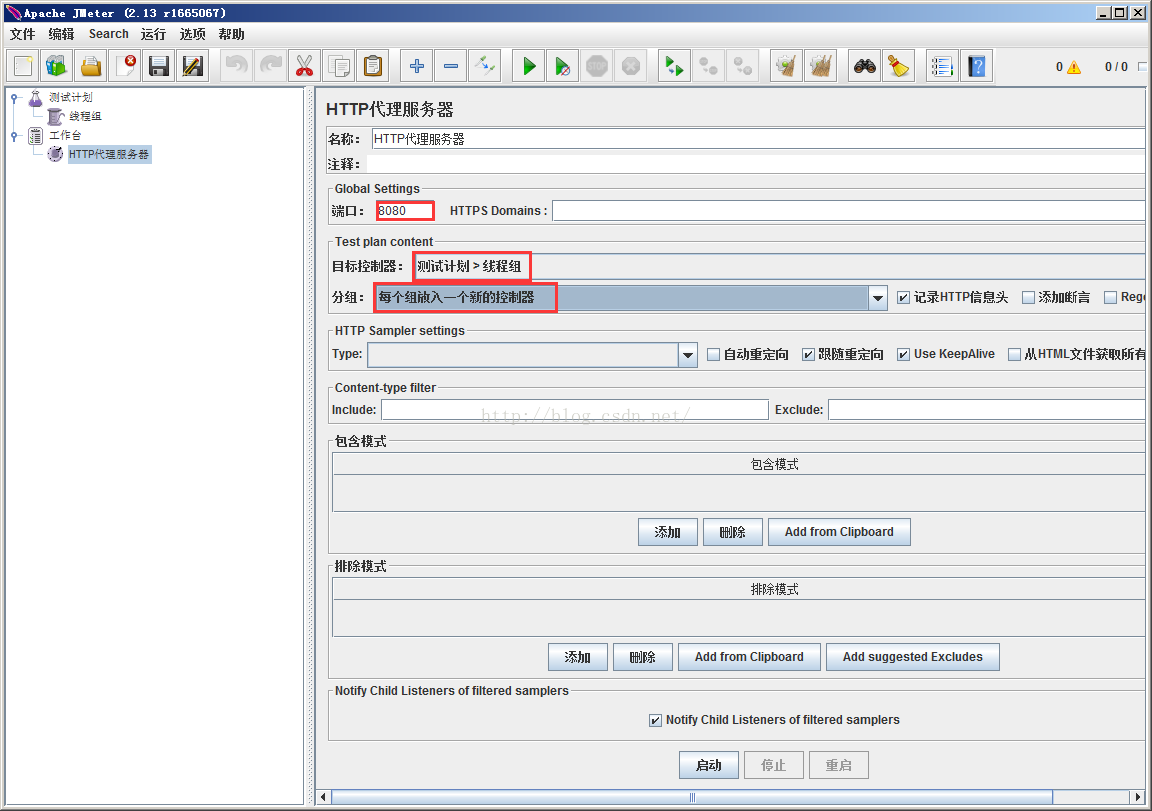Click the horizontal scrollbar right arrow
The width and height of the screenshot is (1152, 811).
1137,797
